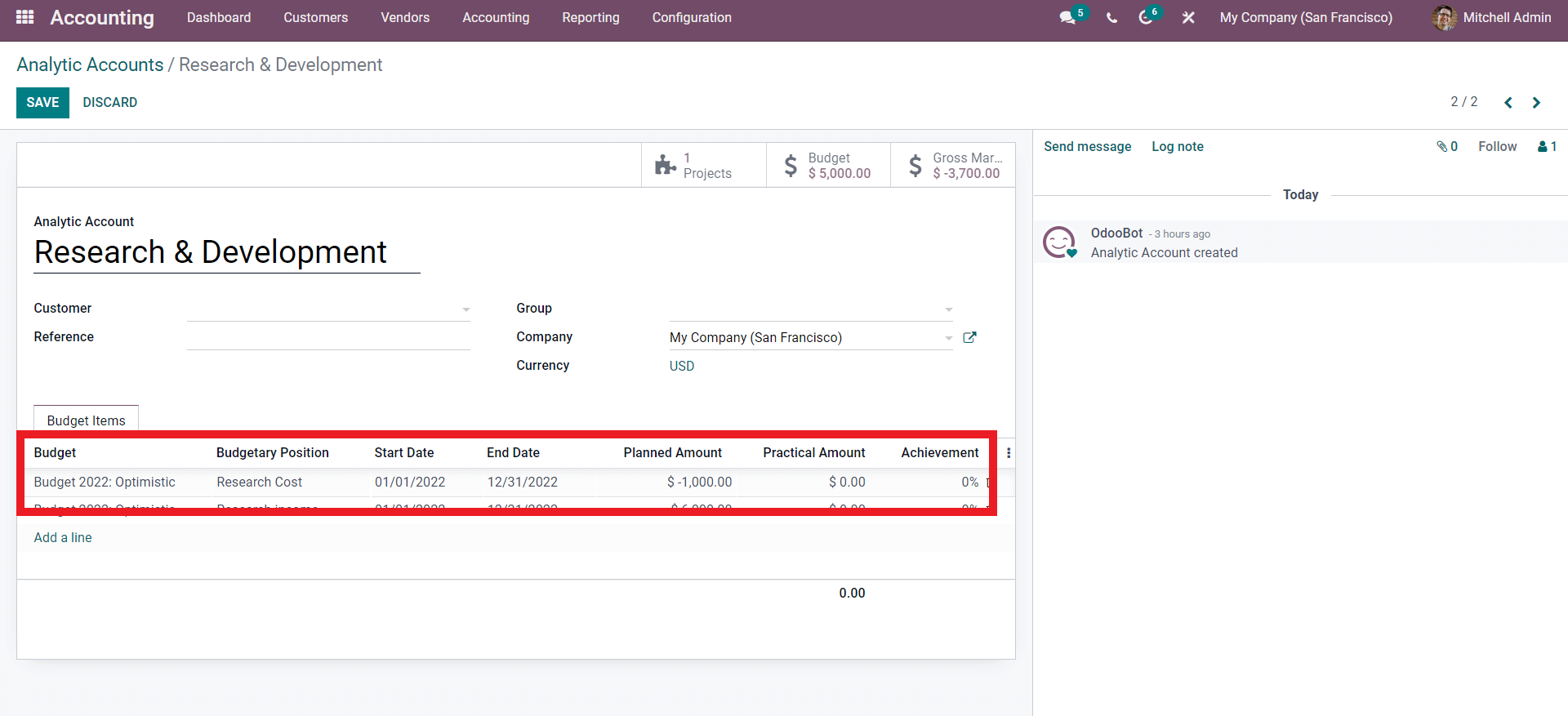Open the Customers menu
1568x716 pixels.
[x=316, y=18]
